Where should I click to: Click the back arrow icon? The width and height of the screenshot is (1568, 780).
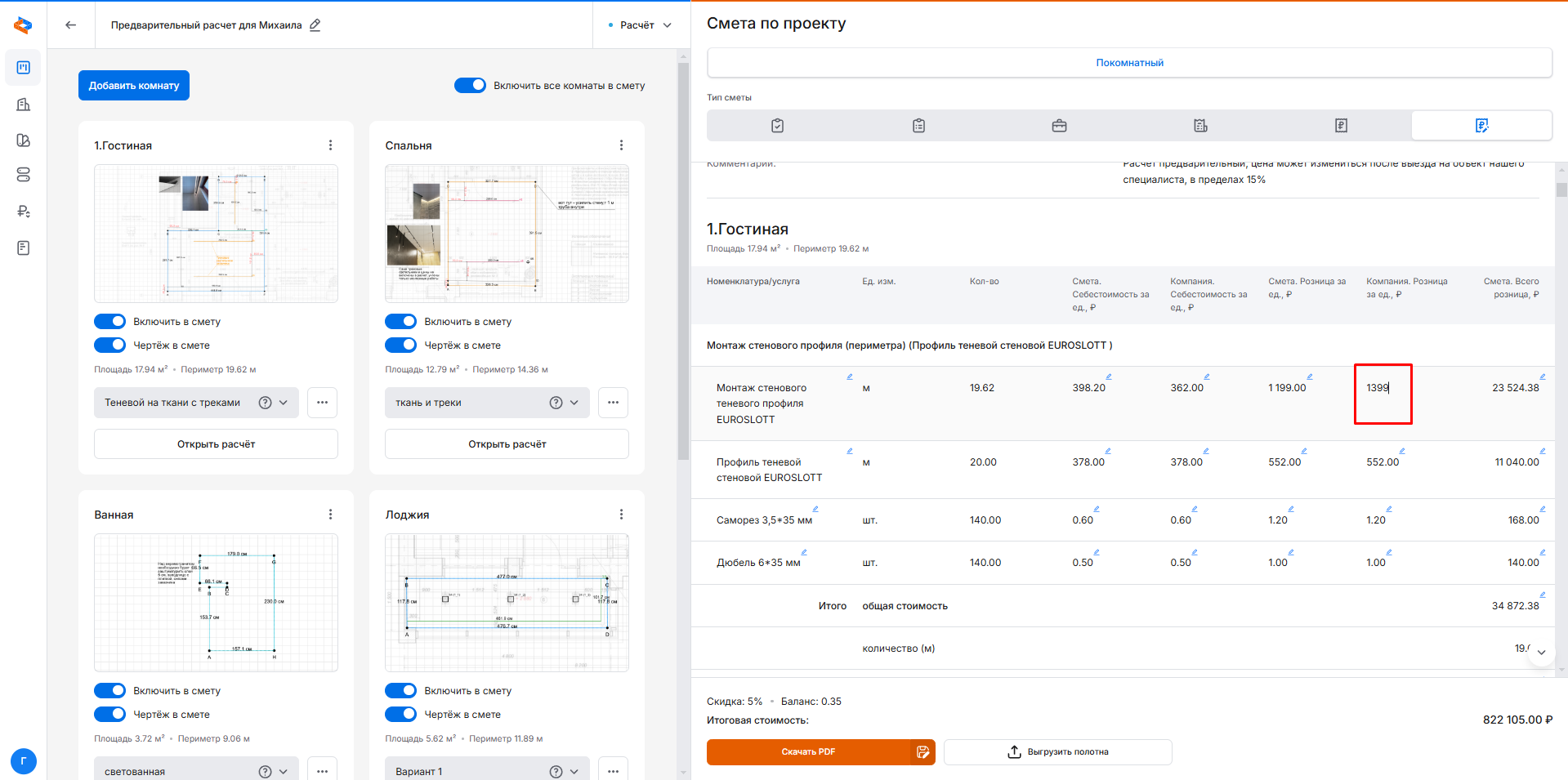71,25
